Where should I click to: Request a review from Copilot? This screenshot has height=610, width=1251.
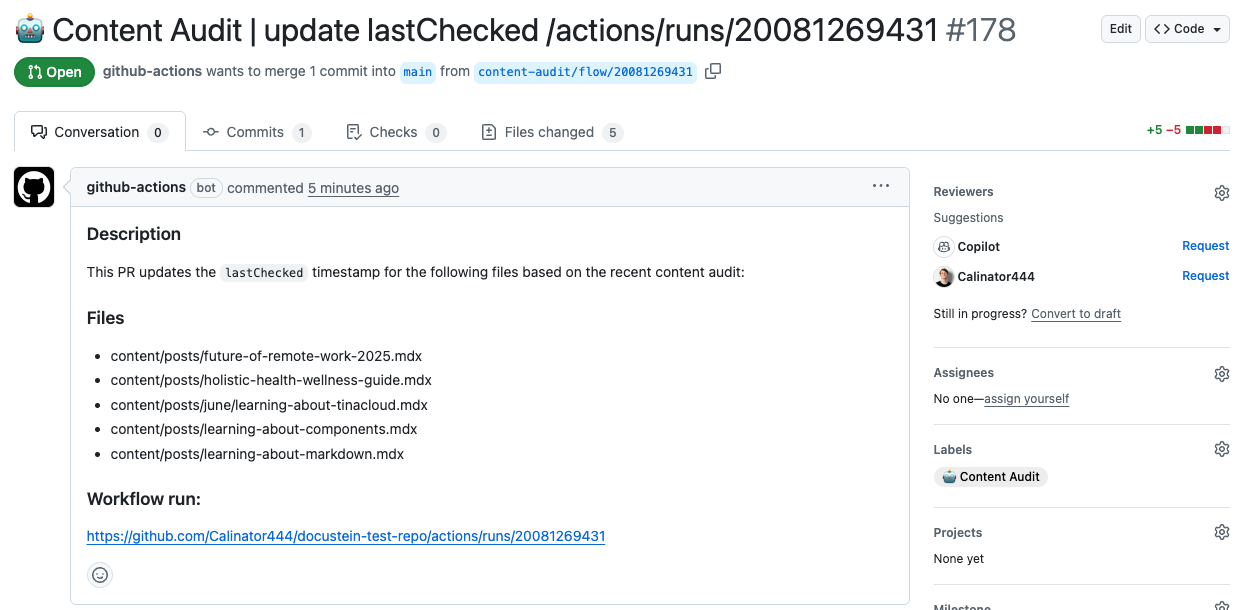click(1205, 246)
